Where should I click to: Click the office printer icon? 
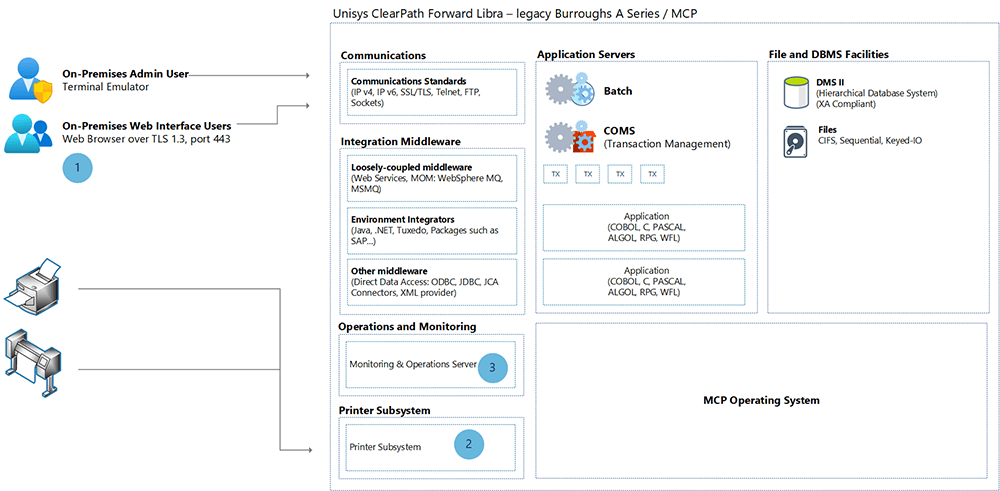pyautogui.click(x=33, y=284)
